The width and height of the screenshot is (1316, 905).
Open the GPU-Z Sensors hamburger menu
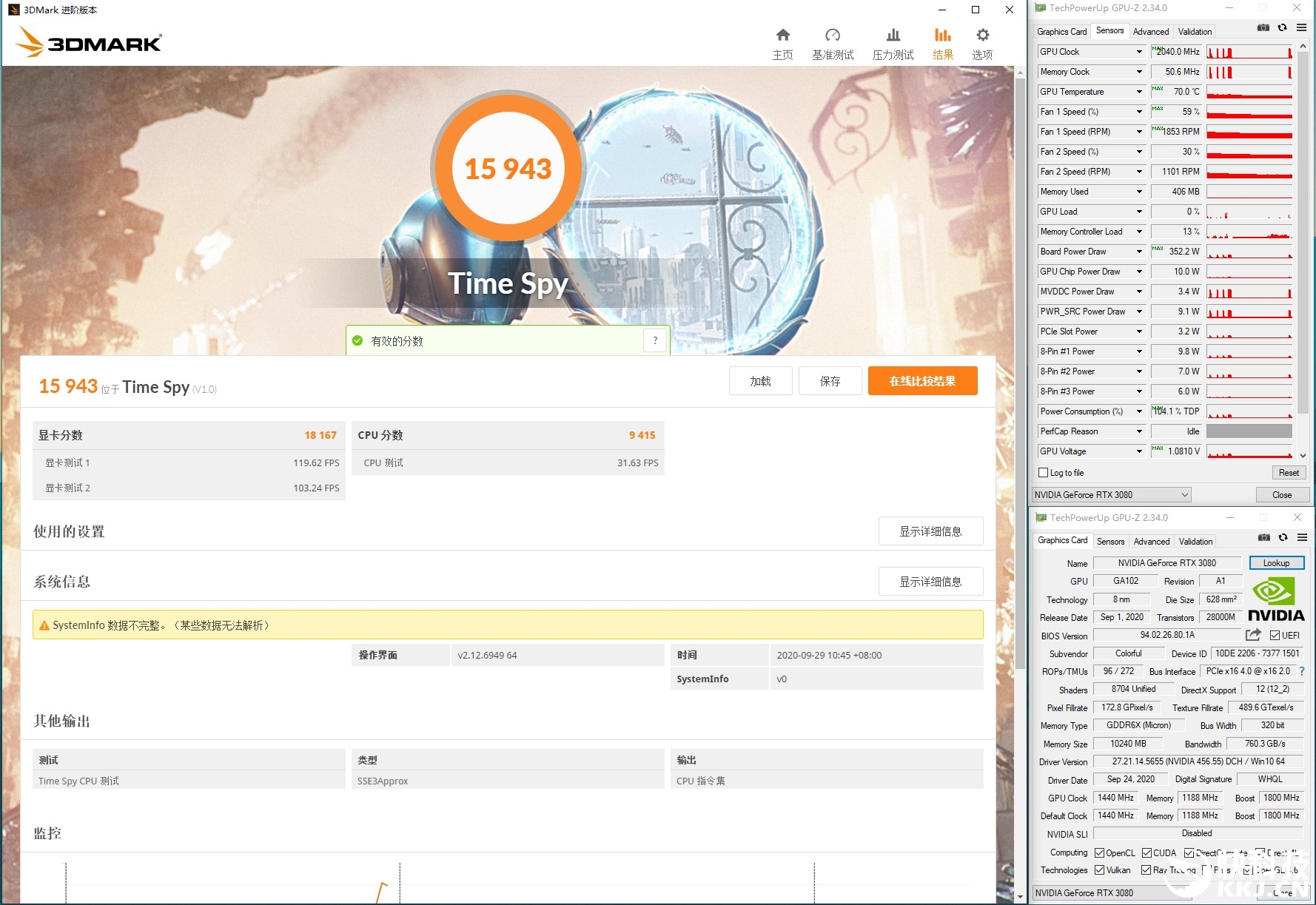1301,28
